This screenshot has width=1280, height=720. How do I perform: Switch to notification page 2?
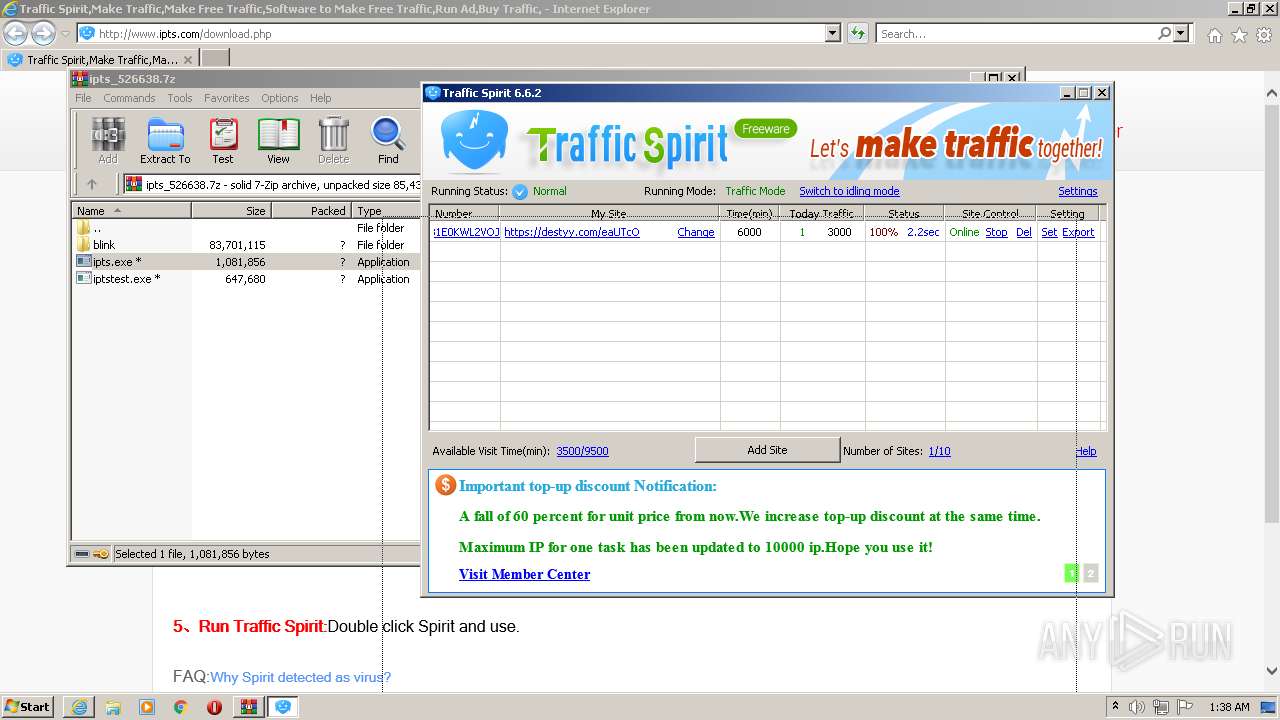point(1090,573)
